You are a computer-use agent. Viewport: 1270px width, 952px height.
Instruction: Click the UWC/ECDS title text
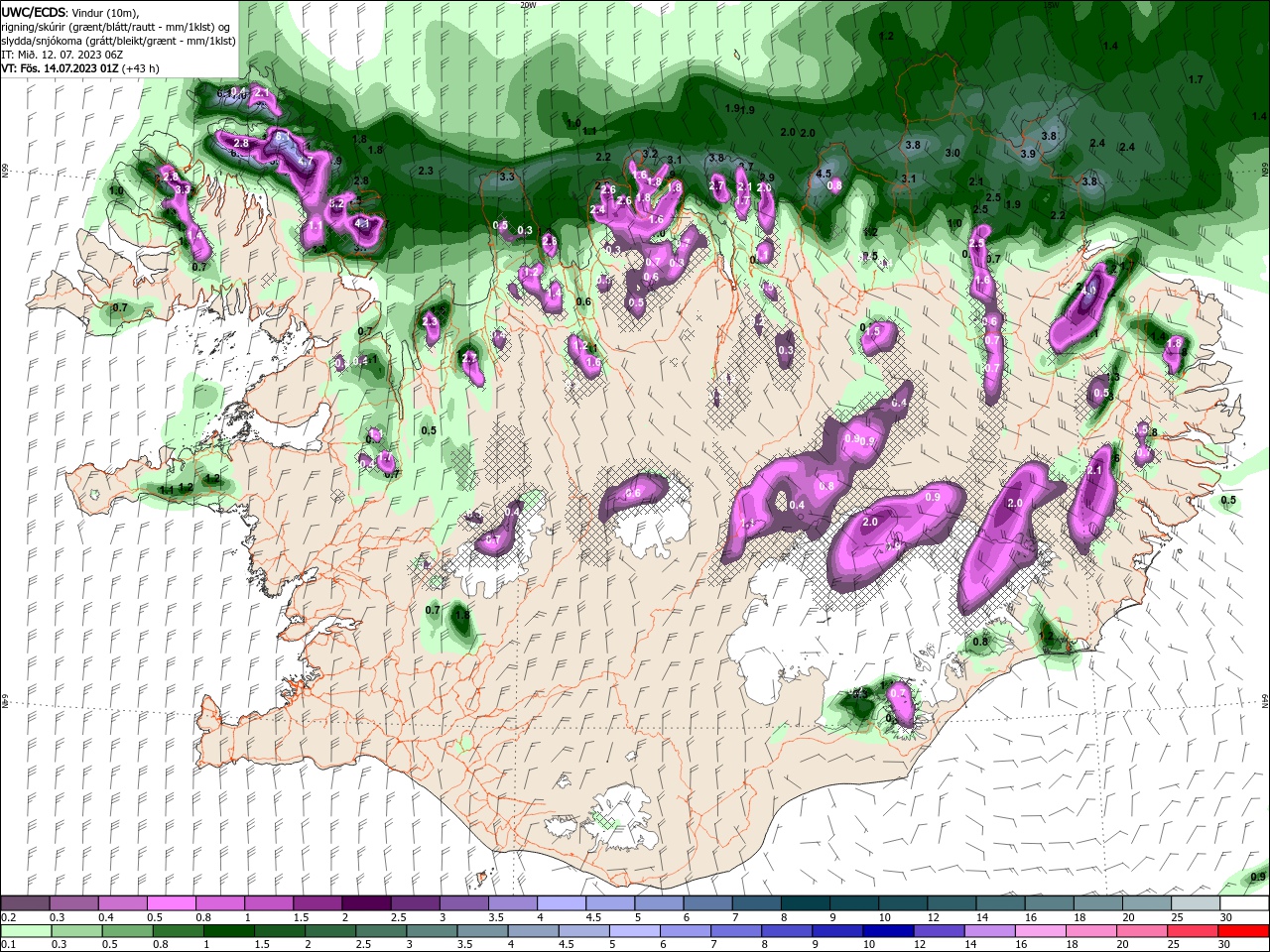tap(34, 12)
